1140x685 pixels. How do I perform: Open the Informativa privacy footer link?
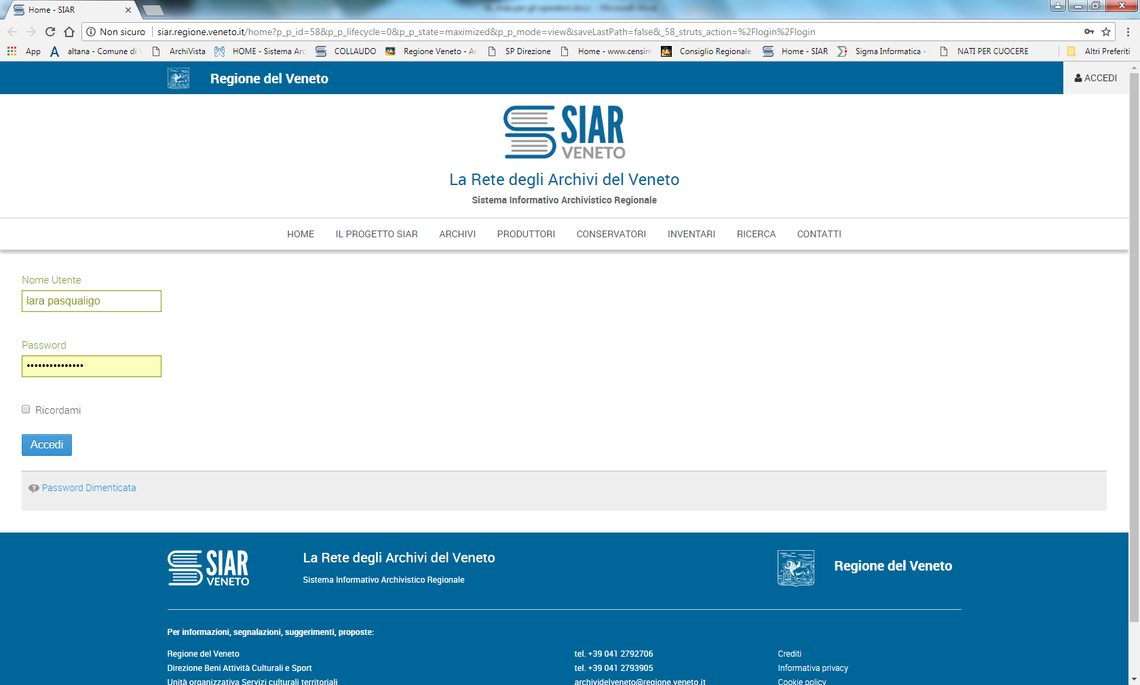(x=812, y=668)
